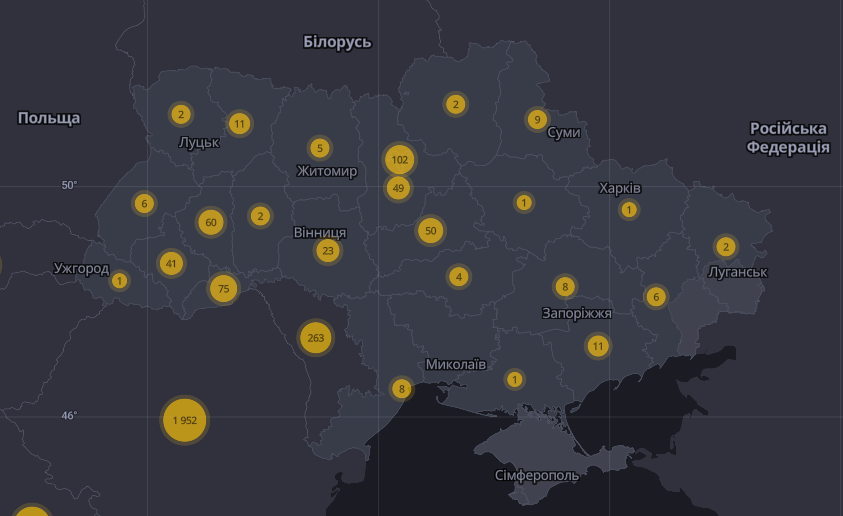Click the cluster marker labeled 49
The image size is (843, 516).
[398, 187]
